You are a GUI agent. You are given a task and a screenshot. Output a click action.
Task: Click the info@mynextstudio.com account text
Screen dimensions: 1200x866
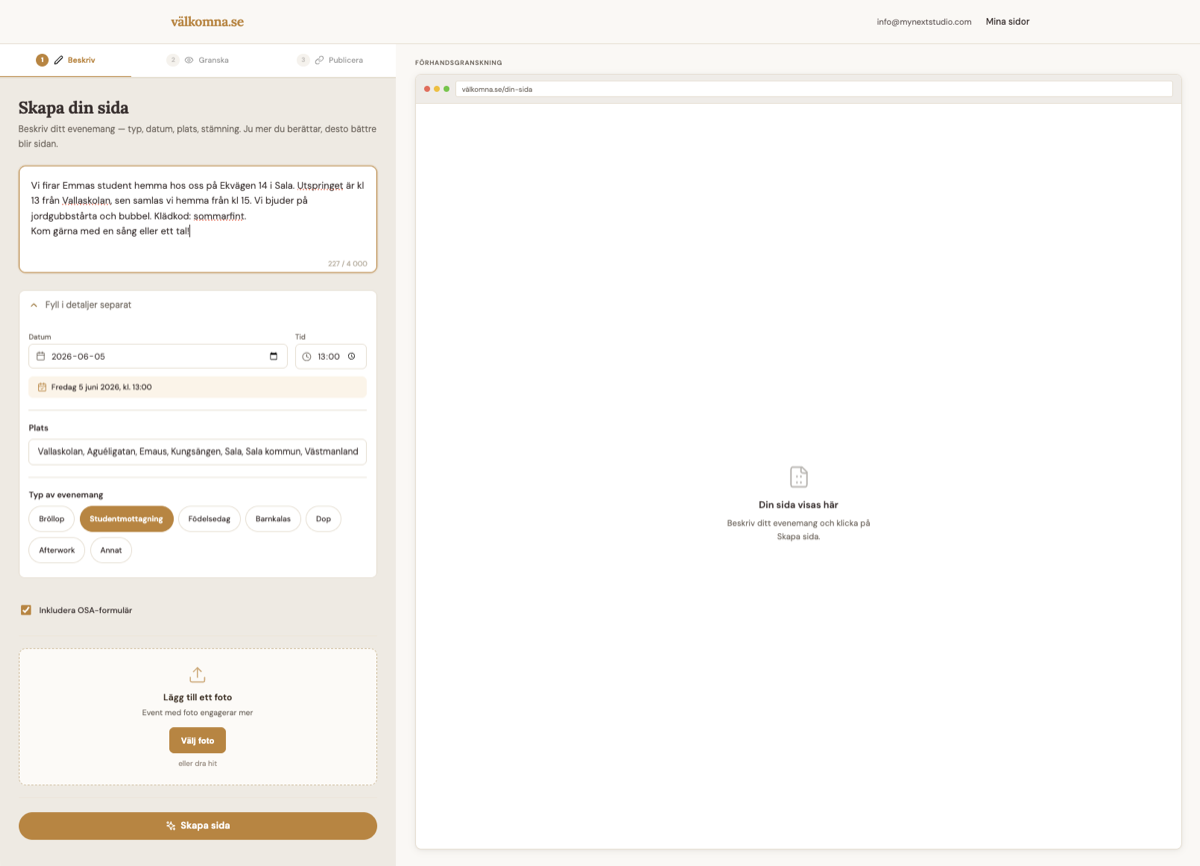coord(924,21)
